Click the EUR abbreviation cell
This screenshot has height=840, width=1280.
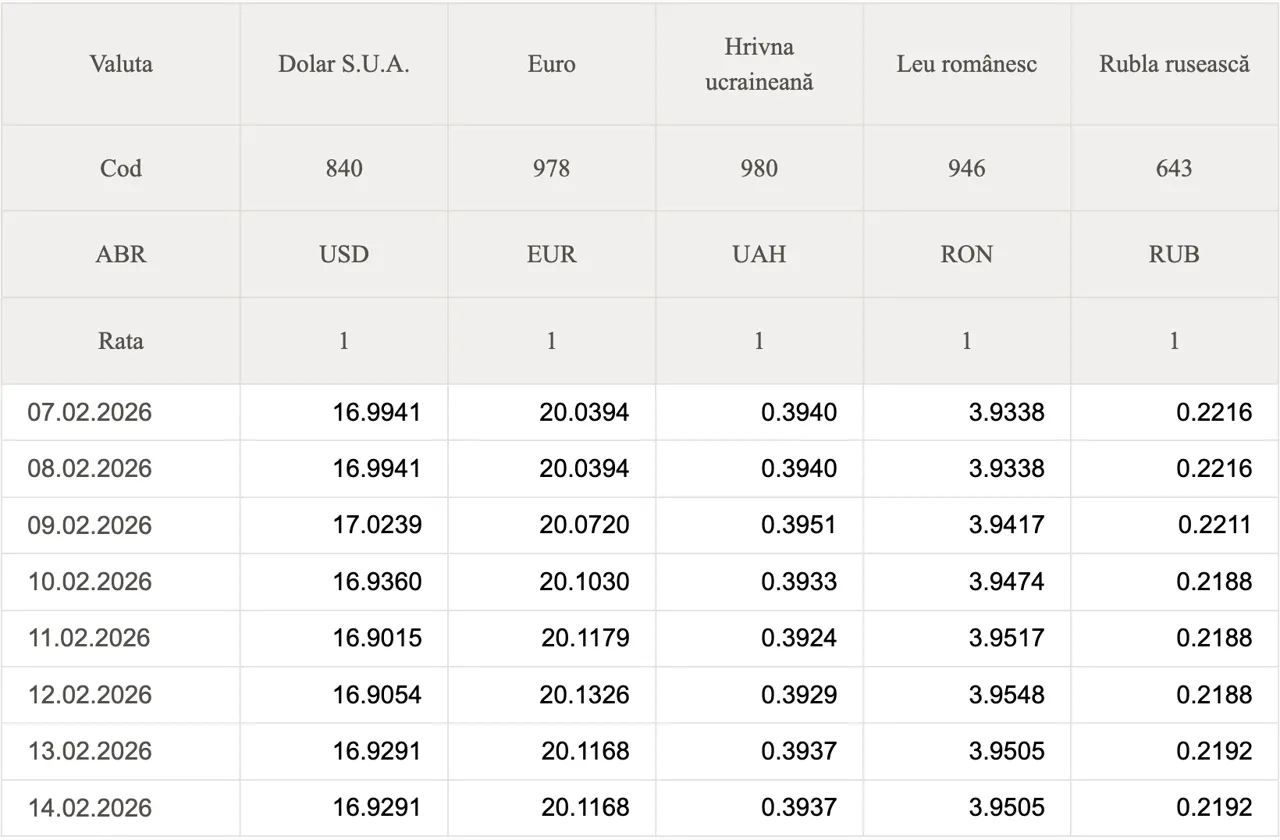coord(551,254)
